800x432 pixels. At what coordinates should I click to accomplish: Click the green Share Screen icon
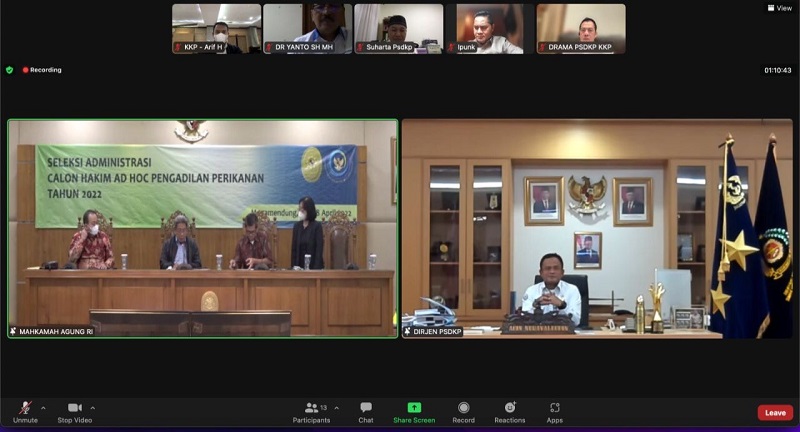pyautogui.click(x=414, y=408)
